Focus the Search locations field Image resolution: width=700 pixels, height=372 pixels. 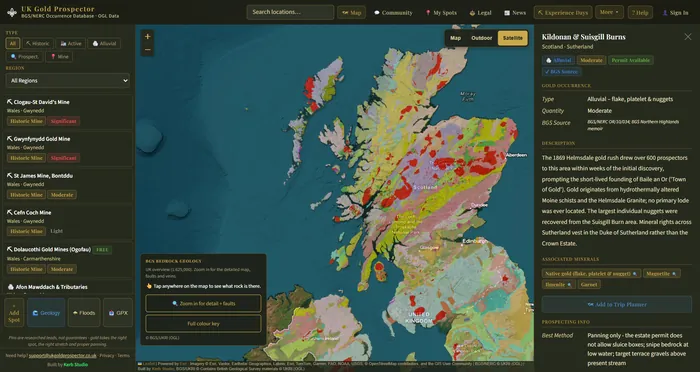pos(290,12)
